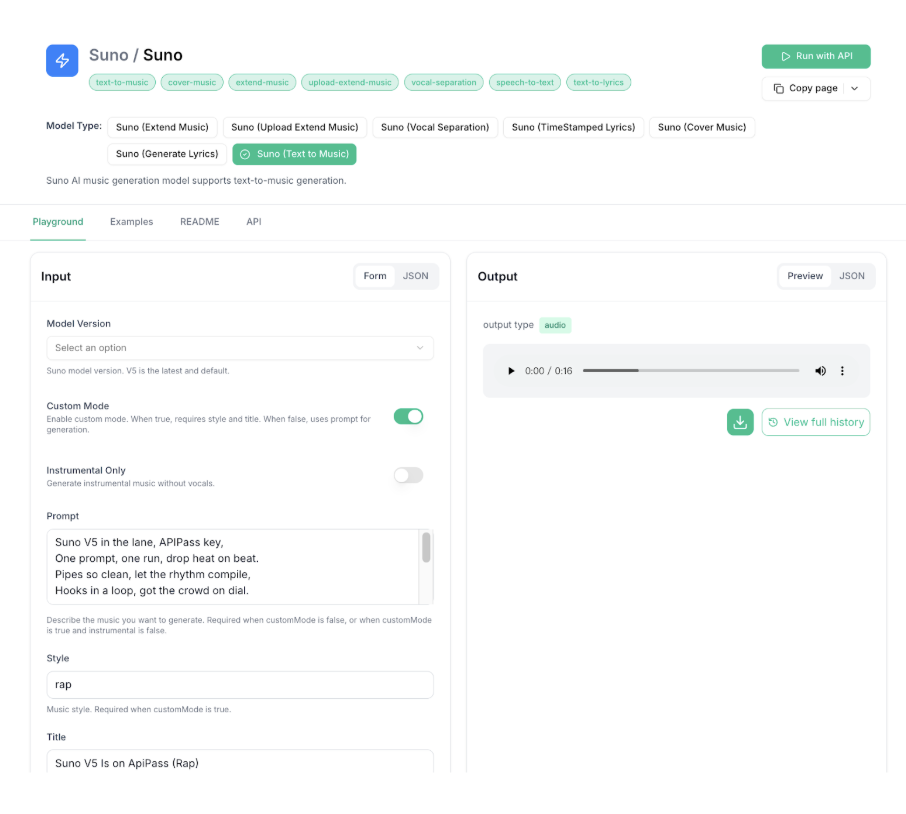Image resolution: width=906 pixels, height=814 pixels.
Task: Disable the Custom Mode toggle
Action: [408, 416]
